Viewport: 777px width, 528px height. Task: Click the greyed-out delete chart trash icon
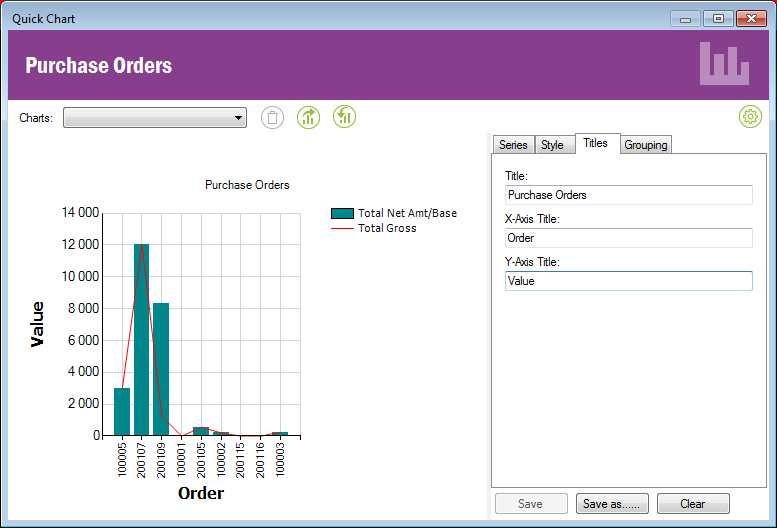point(272,118)
